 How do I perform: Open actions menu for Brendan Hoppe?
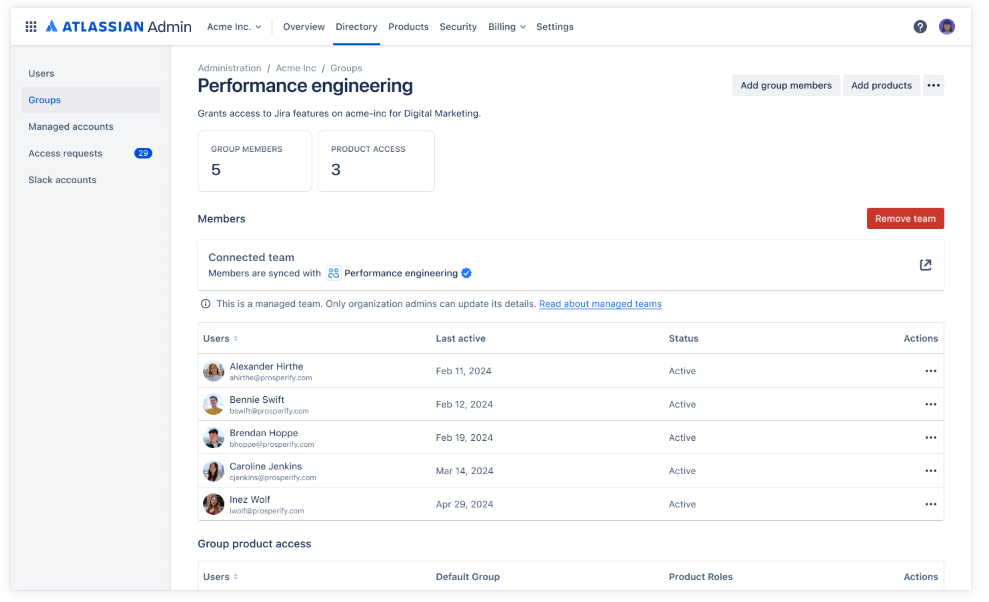(930, 437)
